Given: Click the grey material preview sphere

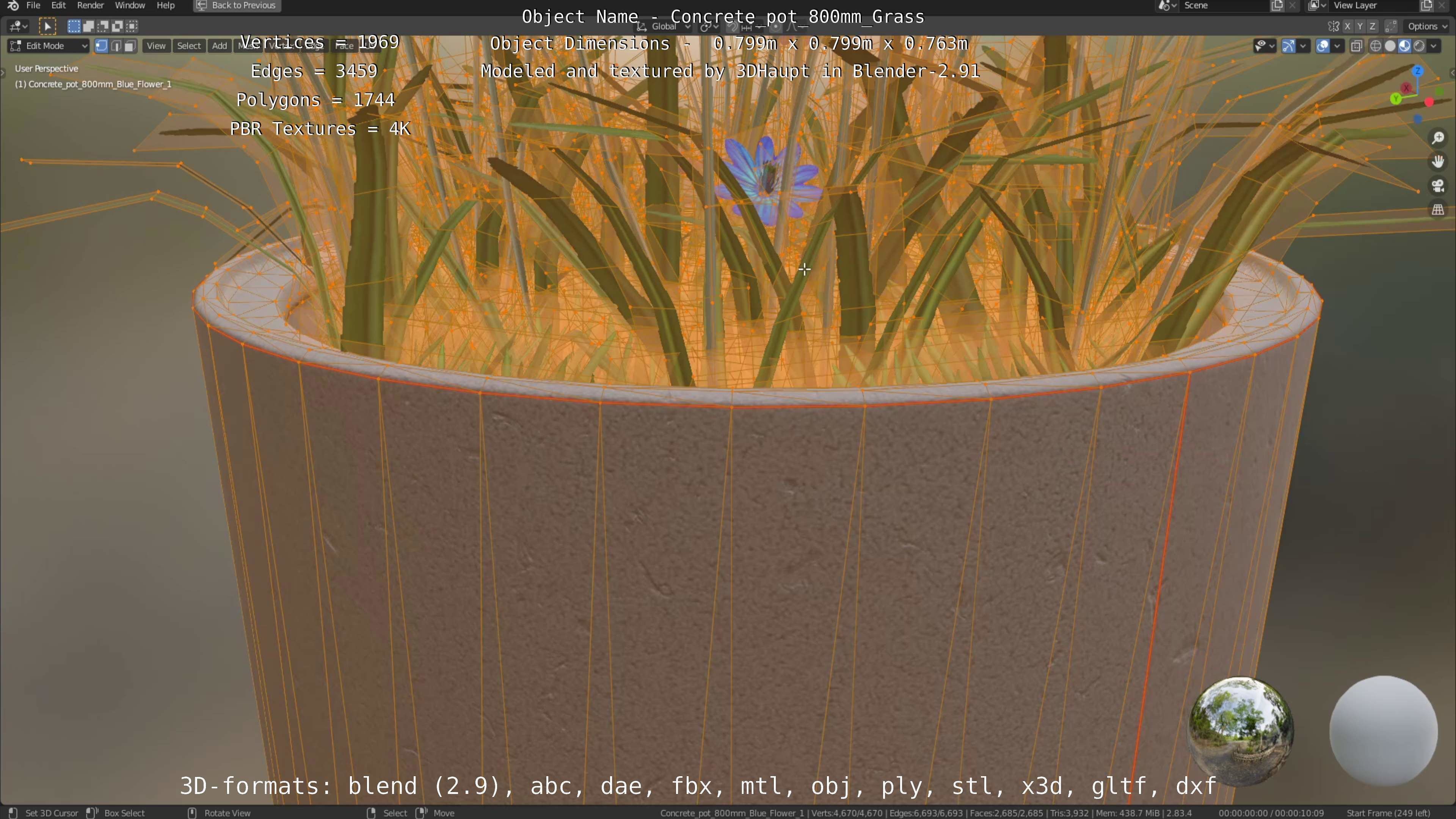Looking at the screenshot, I should pos(1384,730).
